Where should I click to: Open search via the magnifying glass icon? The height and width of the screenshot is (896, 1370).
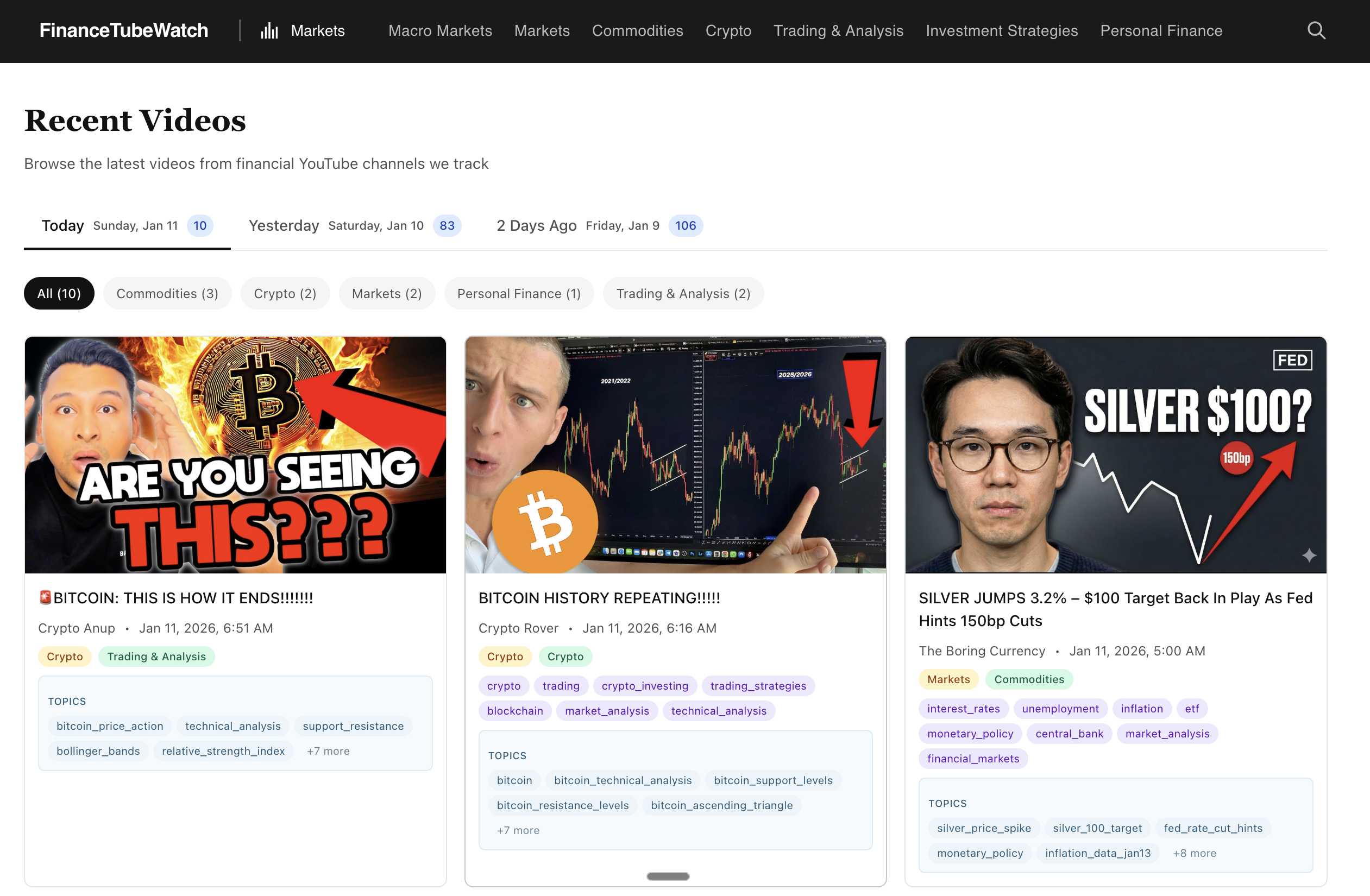coord(1316,30)
